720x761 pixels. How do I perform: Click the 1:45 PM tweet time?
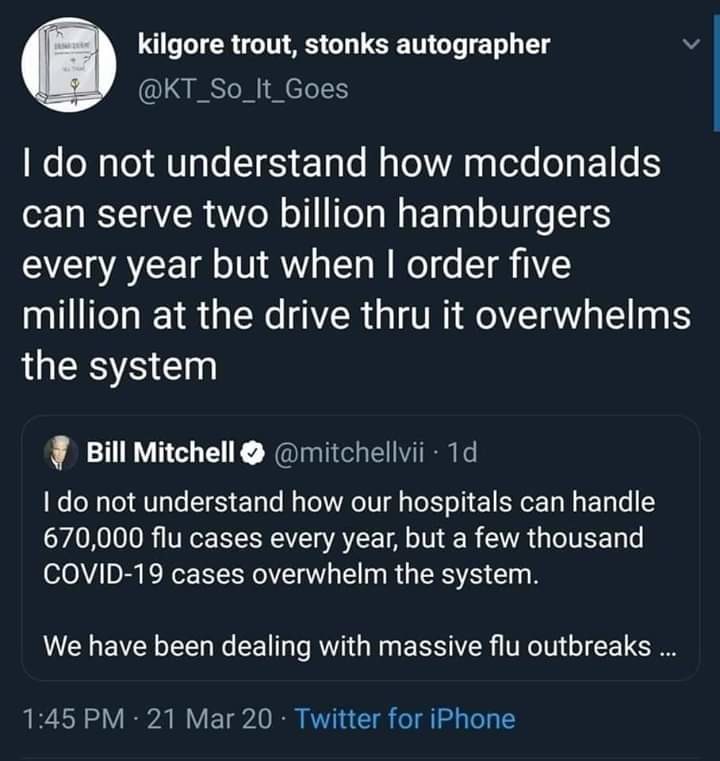(71, 718)
